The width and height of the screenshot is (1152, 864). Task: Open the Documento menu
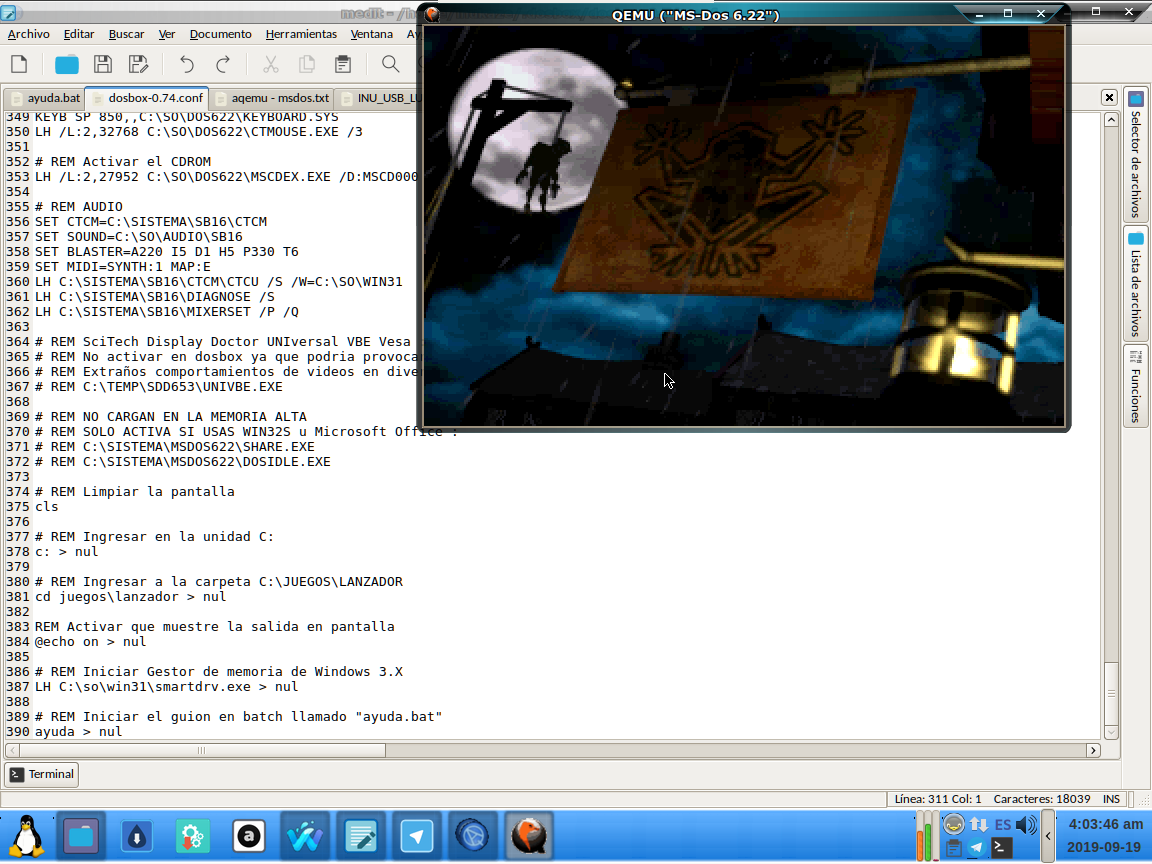point(220,34)
